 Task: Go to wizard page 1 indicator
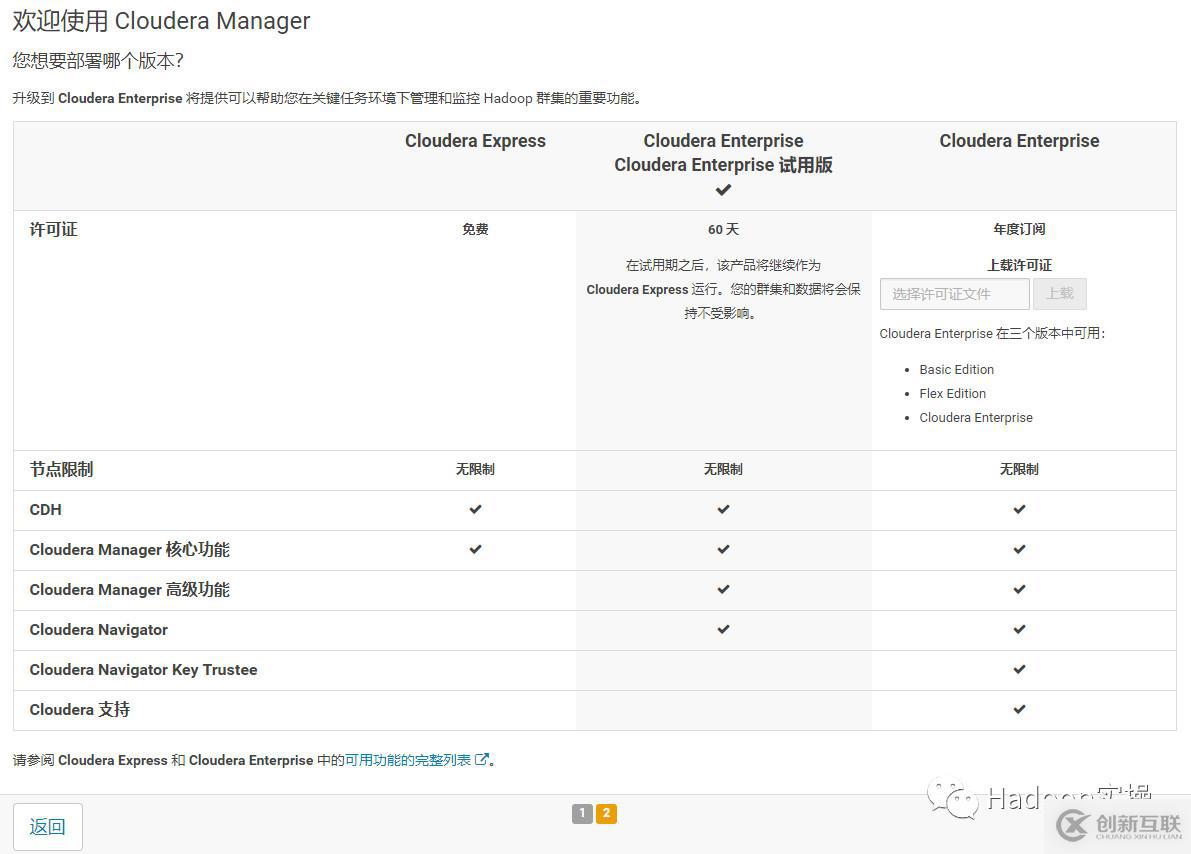[582, 814]
